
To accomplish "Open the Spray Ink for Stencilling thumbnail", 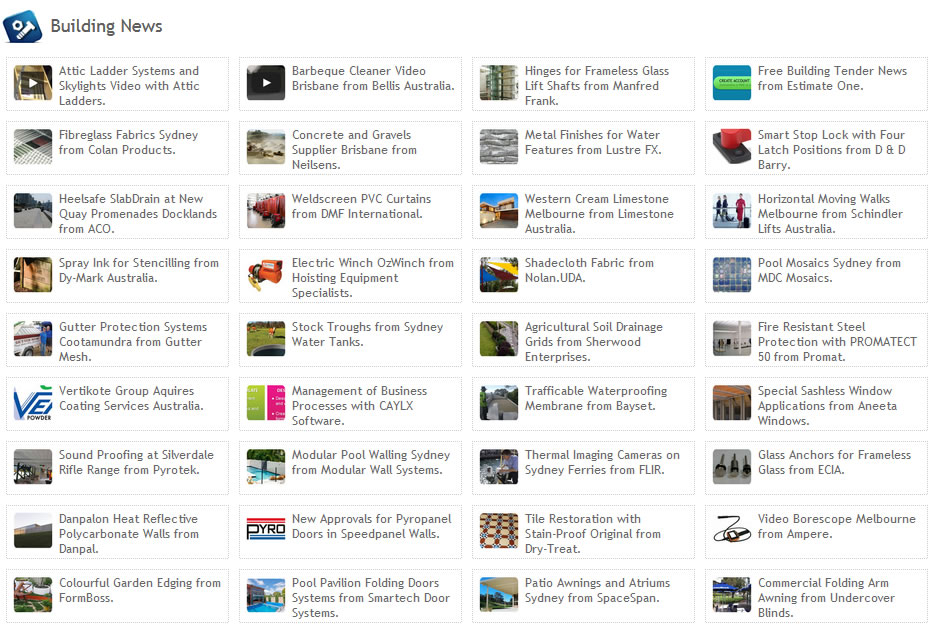I will [33, 275].
